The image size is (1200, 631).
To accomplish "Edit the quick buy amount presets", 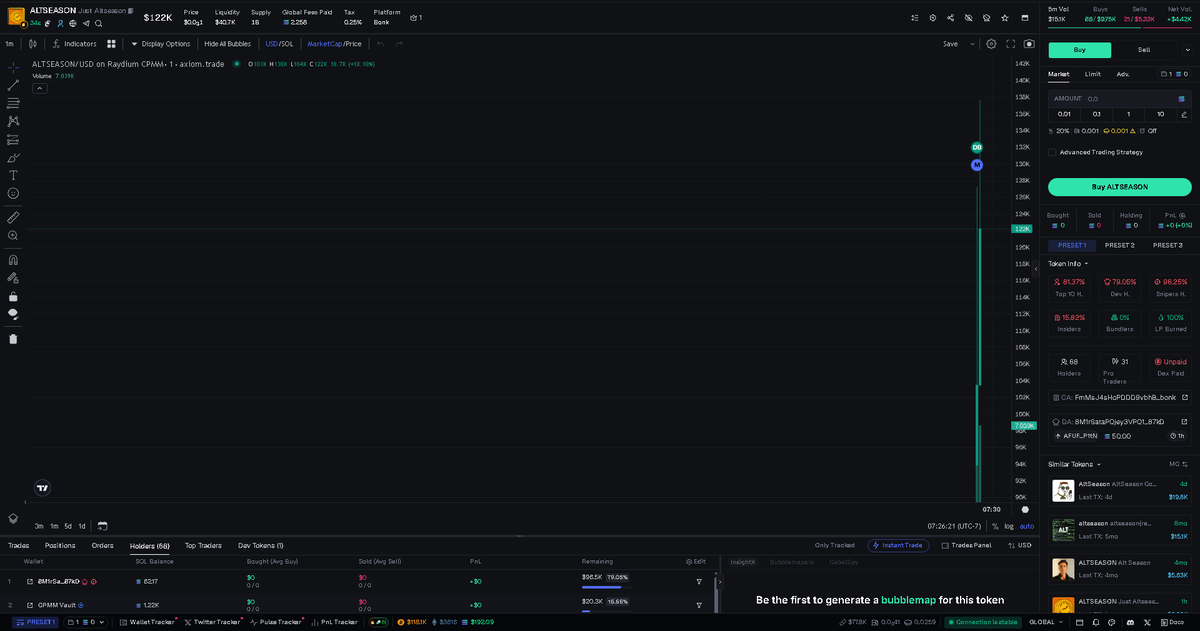I will tap(1184, 114).
